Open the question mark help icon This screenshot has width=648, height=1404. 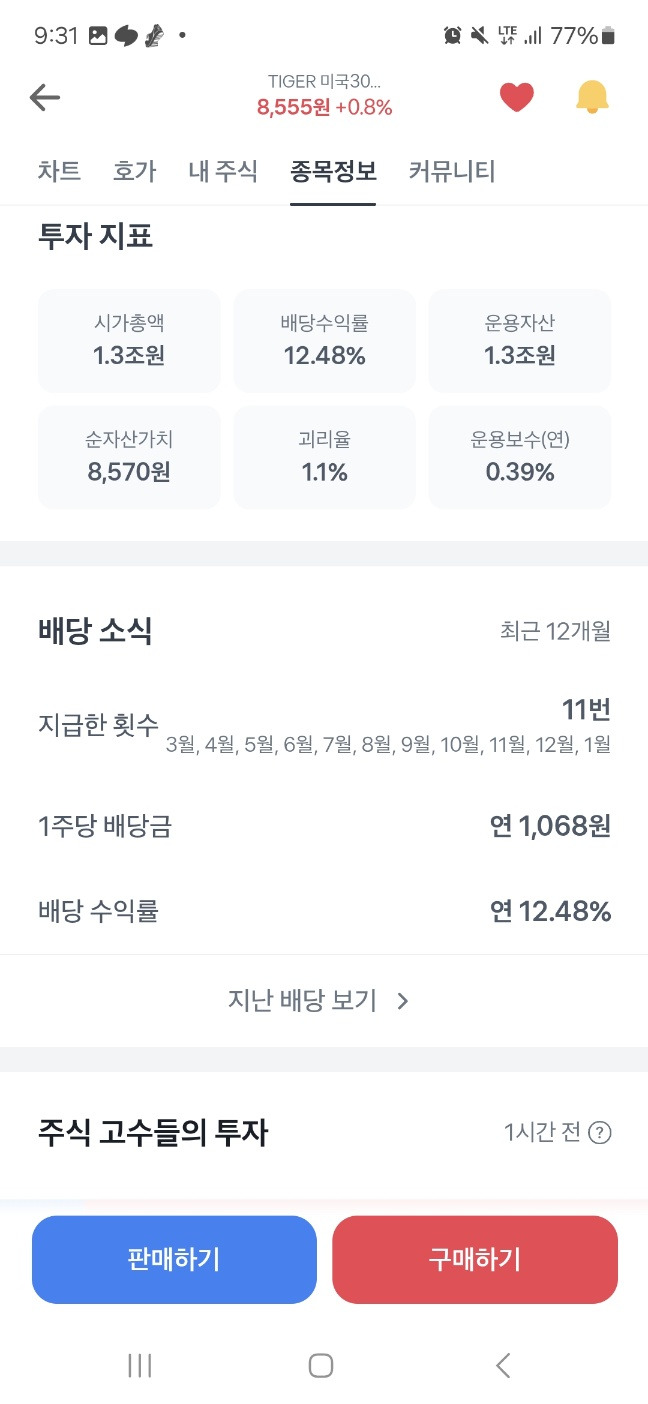[600, 1133]
